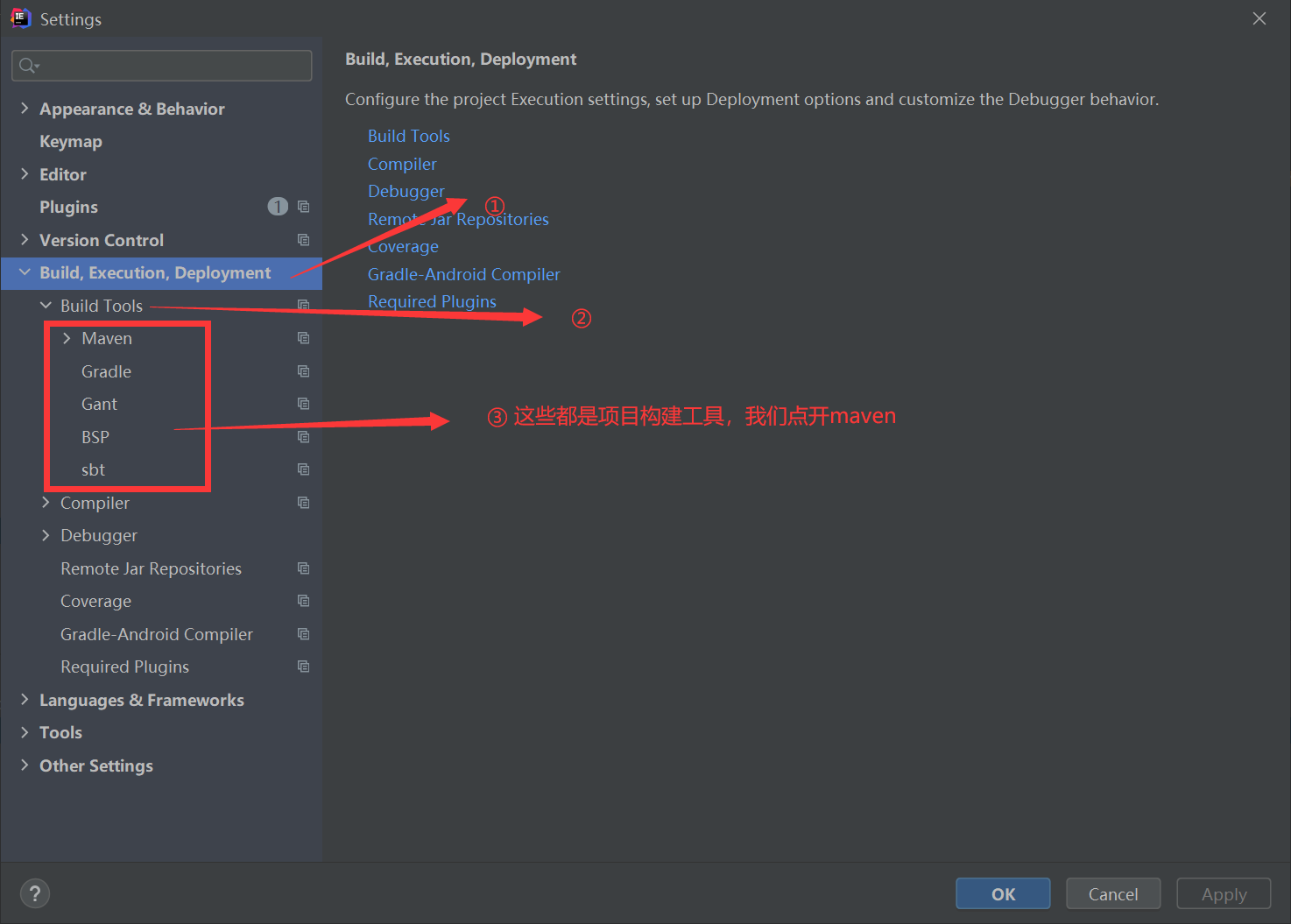Collapse Build, Execution, Deployment section
This screenshot has width=1291, height=924.
point(25,272)
